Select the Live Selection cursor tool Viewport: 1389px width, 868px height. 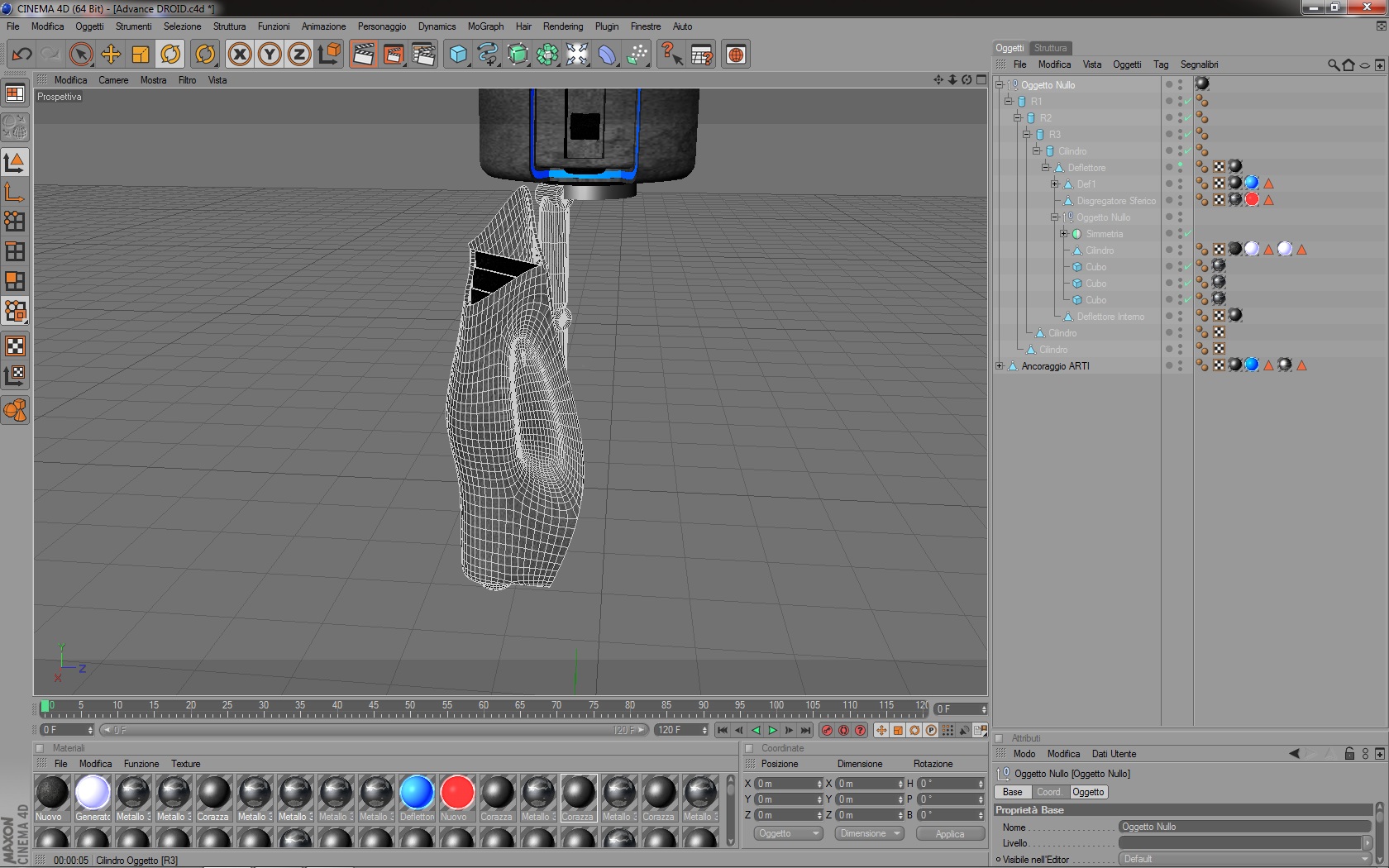[x=81, y=55]
